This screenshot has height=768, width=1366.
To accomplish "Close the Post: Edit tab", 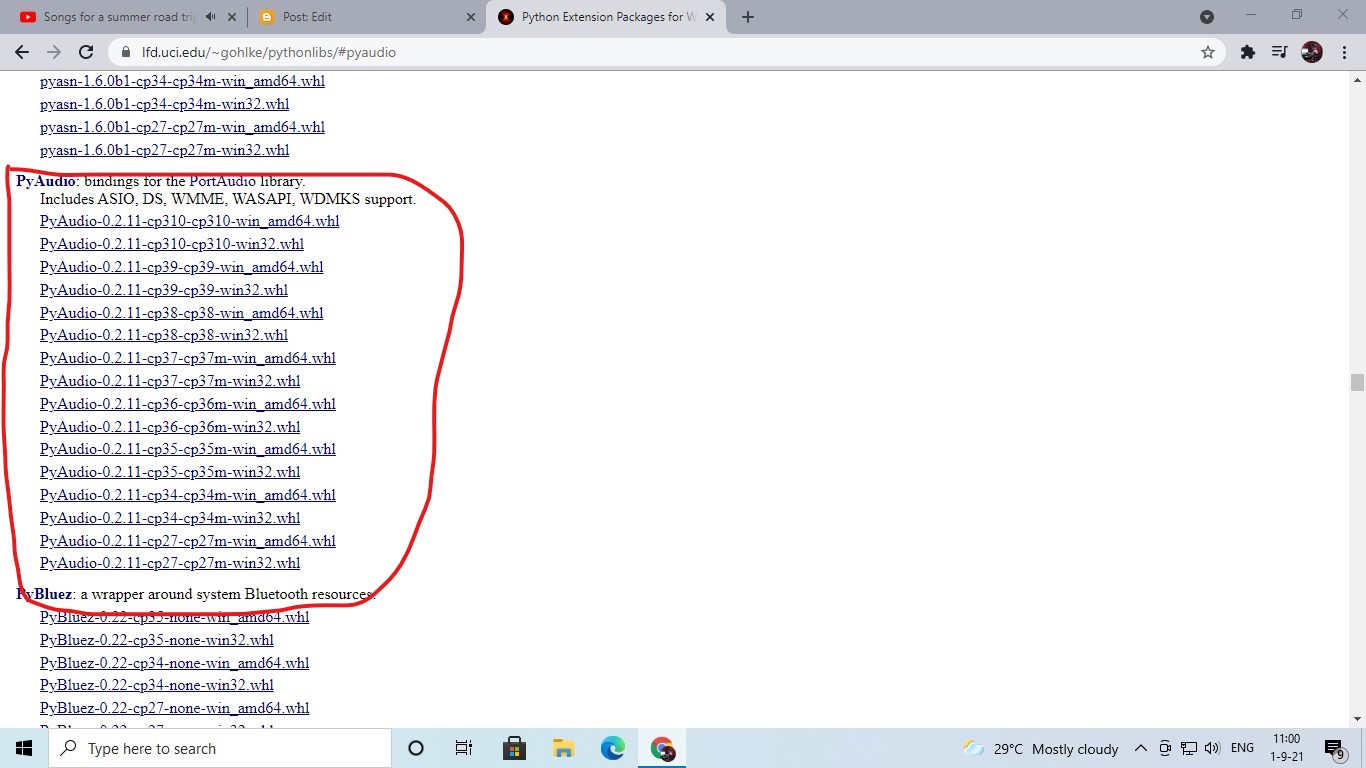I will (x=472, y=17).
